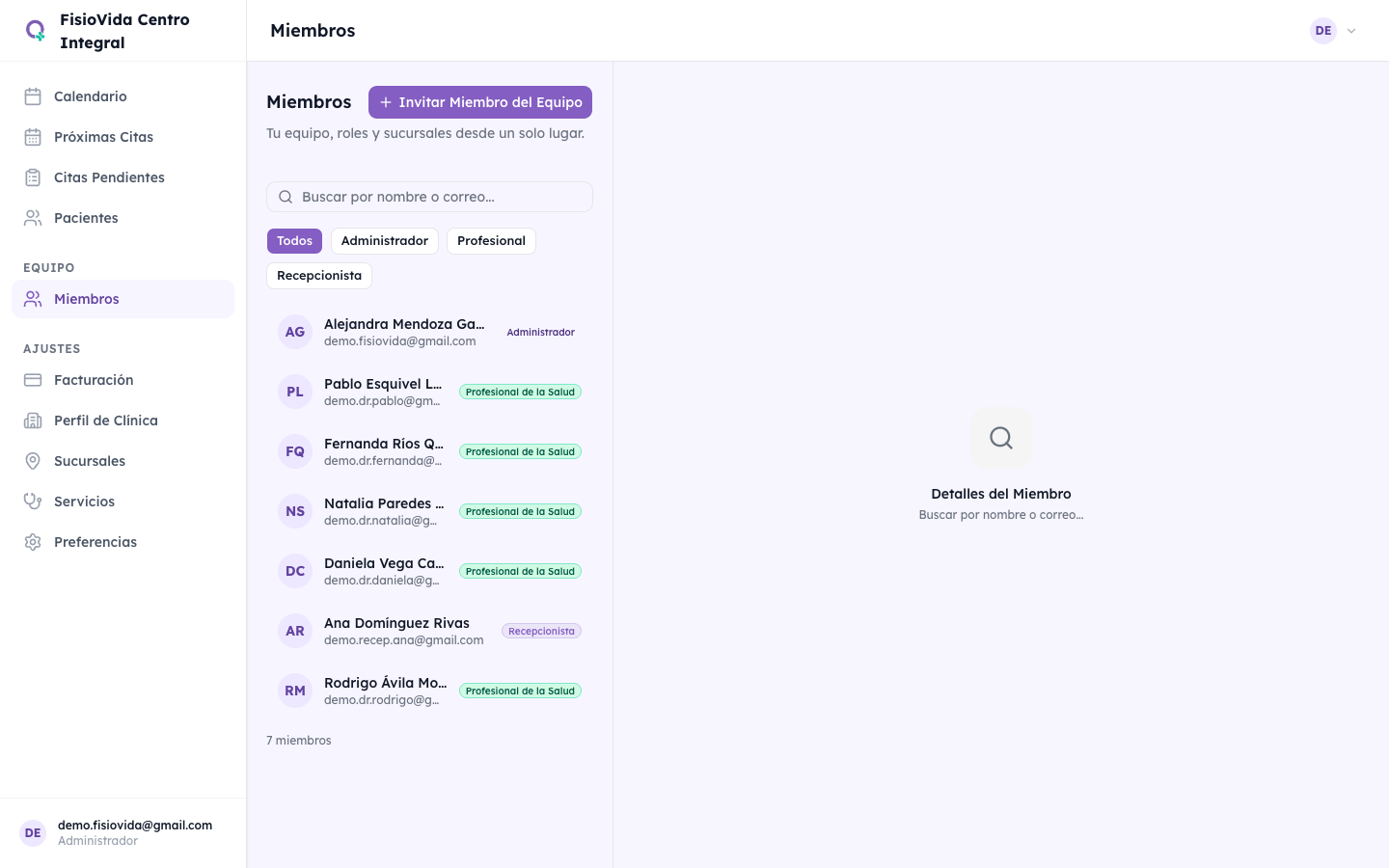Click the member search input field
This screenshot has width=1389, height=868.
point(429,197)
